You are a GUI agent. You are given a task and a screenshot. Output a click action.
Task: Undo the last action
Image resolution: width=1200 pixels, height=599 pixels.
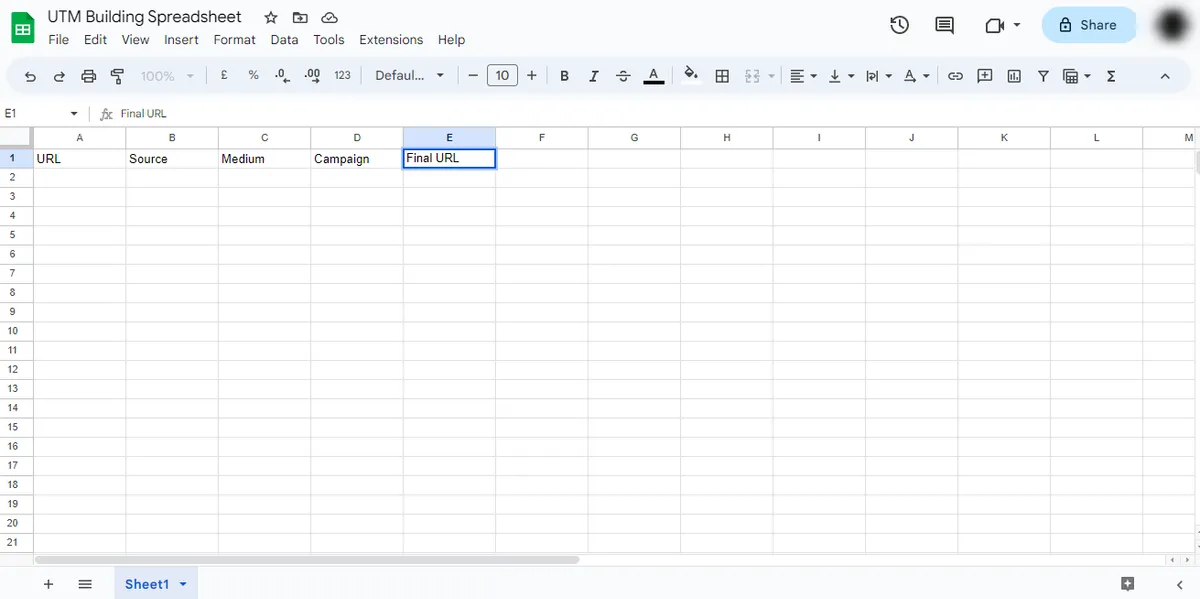coord(29,75)
